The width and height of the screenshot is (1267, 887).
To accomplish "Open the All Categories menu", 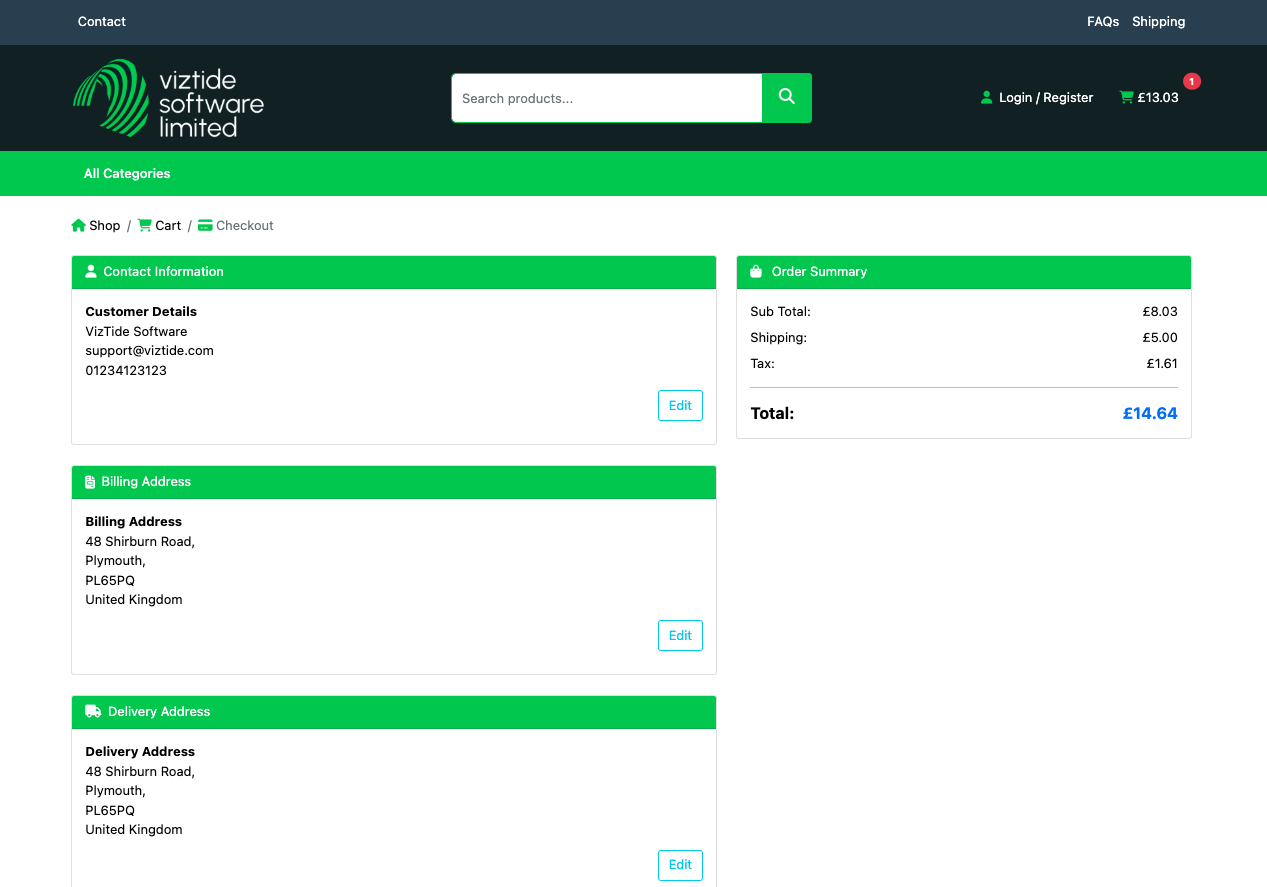I will [x=127, y=174].
